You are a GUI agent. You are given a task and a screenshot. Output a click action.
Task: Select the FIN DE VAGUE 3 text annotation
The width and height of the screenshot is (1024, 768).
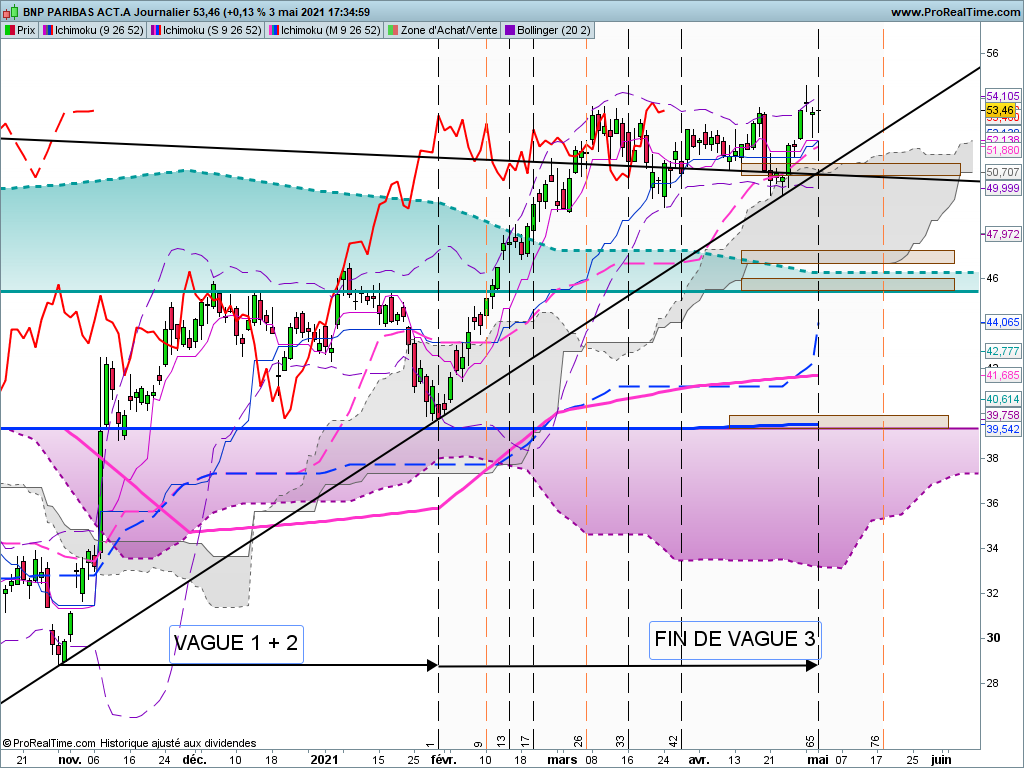735,637
